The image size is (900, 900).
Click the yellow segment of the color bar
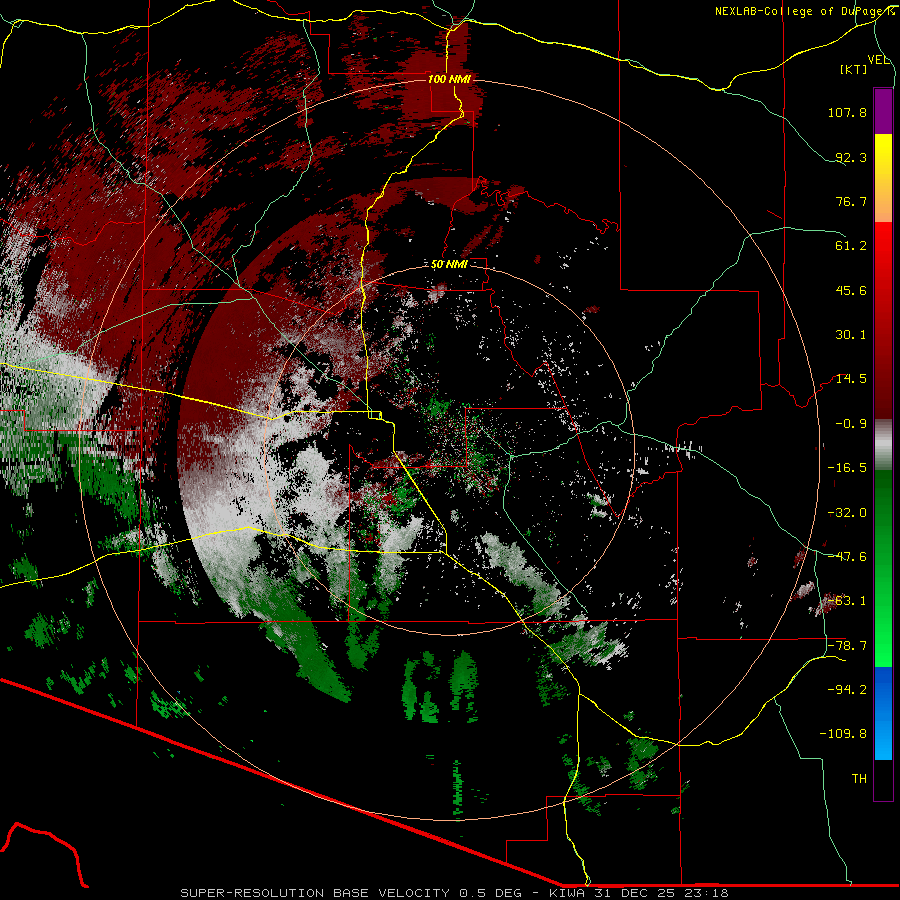tap(883, 152)
